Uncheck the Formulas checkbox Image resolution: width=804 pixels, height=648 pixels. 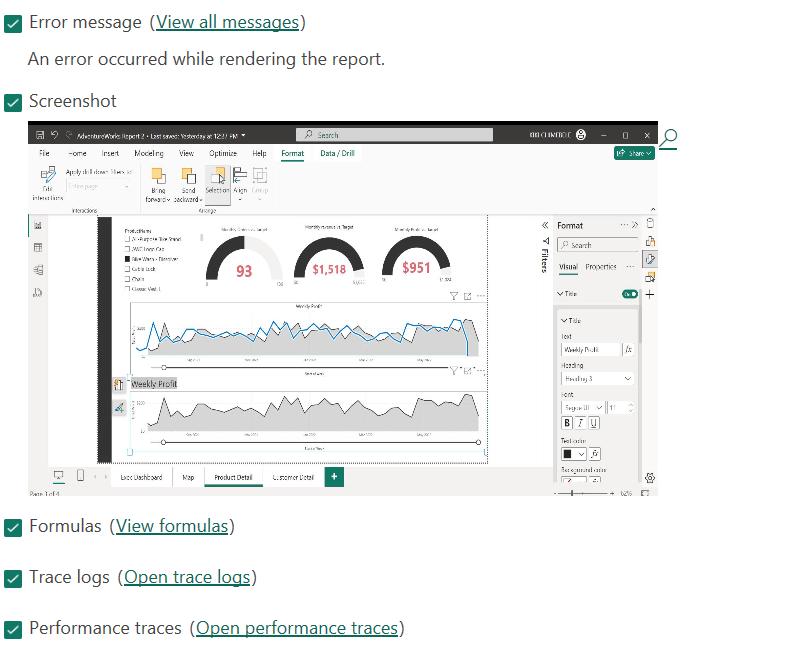point(13,528)
